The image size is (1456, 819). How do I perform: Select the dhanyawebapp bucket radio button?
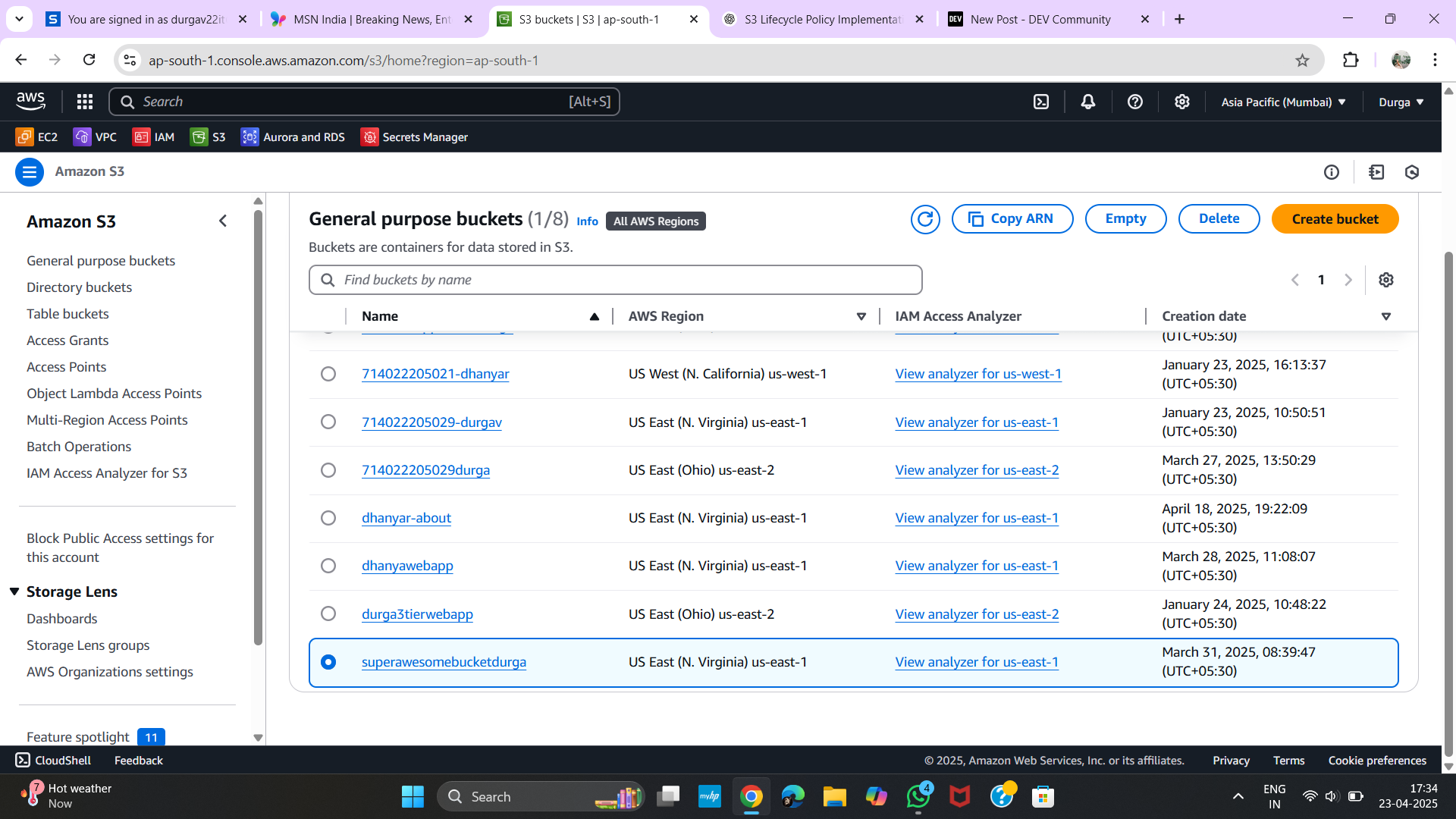(328, 566)
